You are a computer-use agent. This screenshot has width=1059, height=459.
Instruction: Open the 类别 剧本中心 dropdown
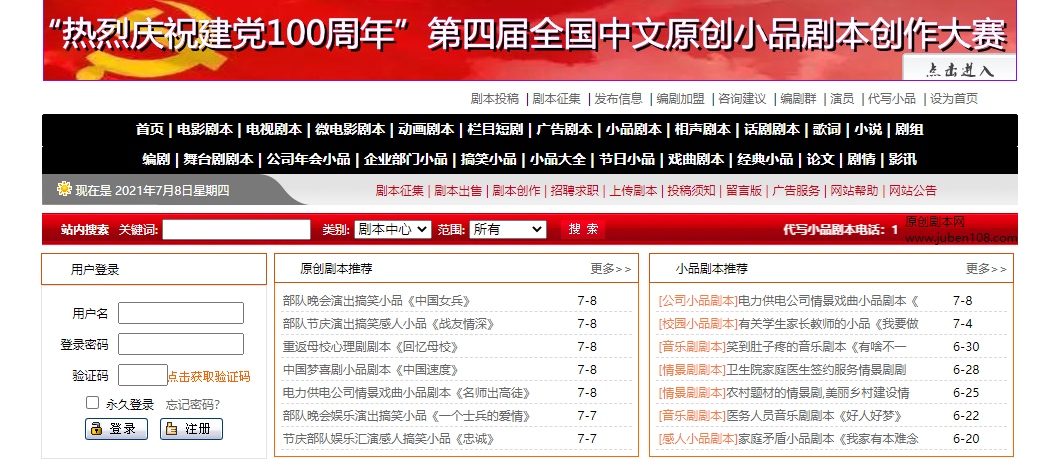[x=392, y=230]
